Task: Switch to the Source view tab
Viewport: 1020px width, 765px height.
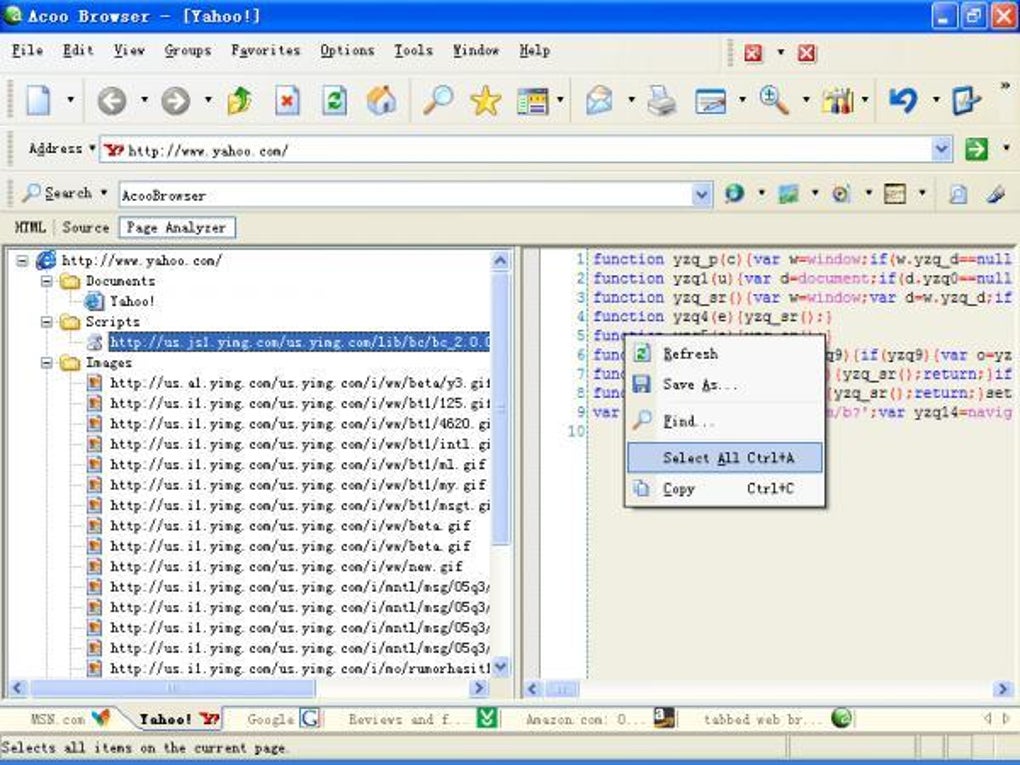Action: [x=85, y=228]
